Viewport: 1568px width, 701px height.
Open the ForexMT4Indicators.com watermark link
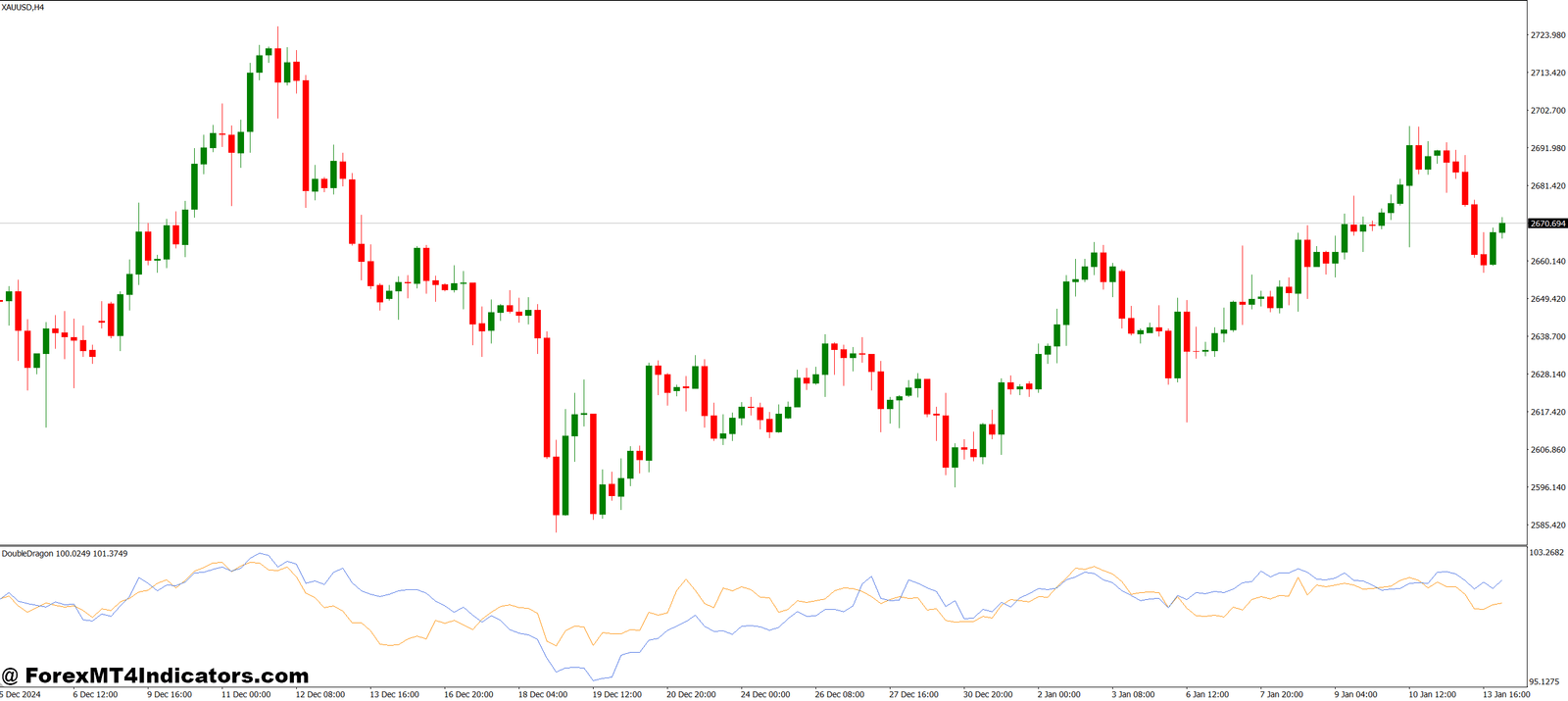[155, 676]
